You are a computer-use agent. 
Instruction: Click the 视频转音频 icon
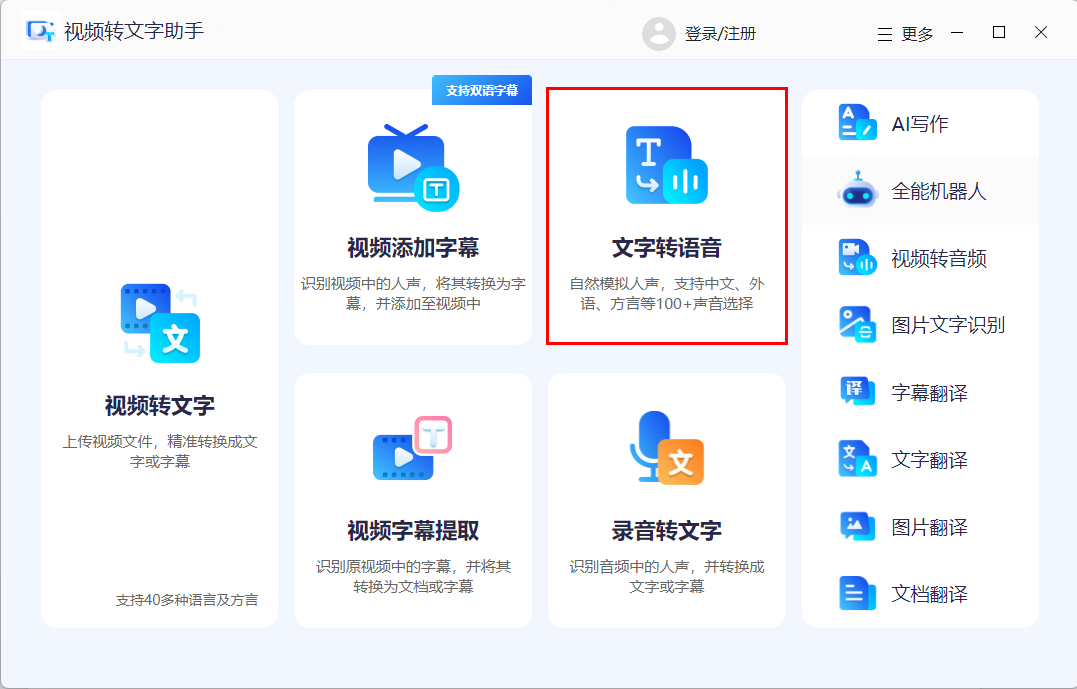[x=857, y=258]
